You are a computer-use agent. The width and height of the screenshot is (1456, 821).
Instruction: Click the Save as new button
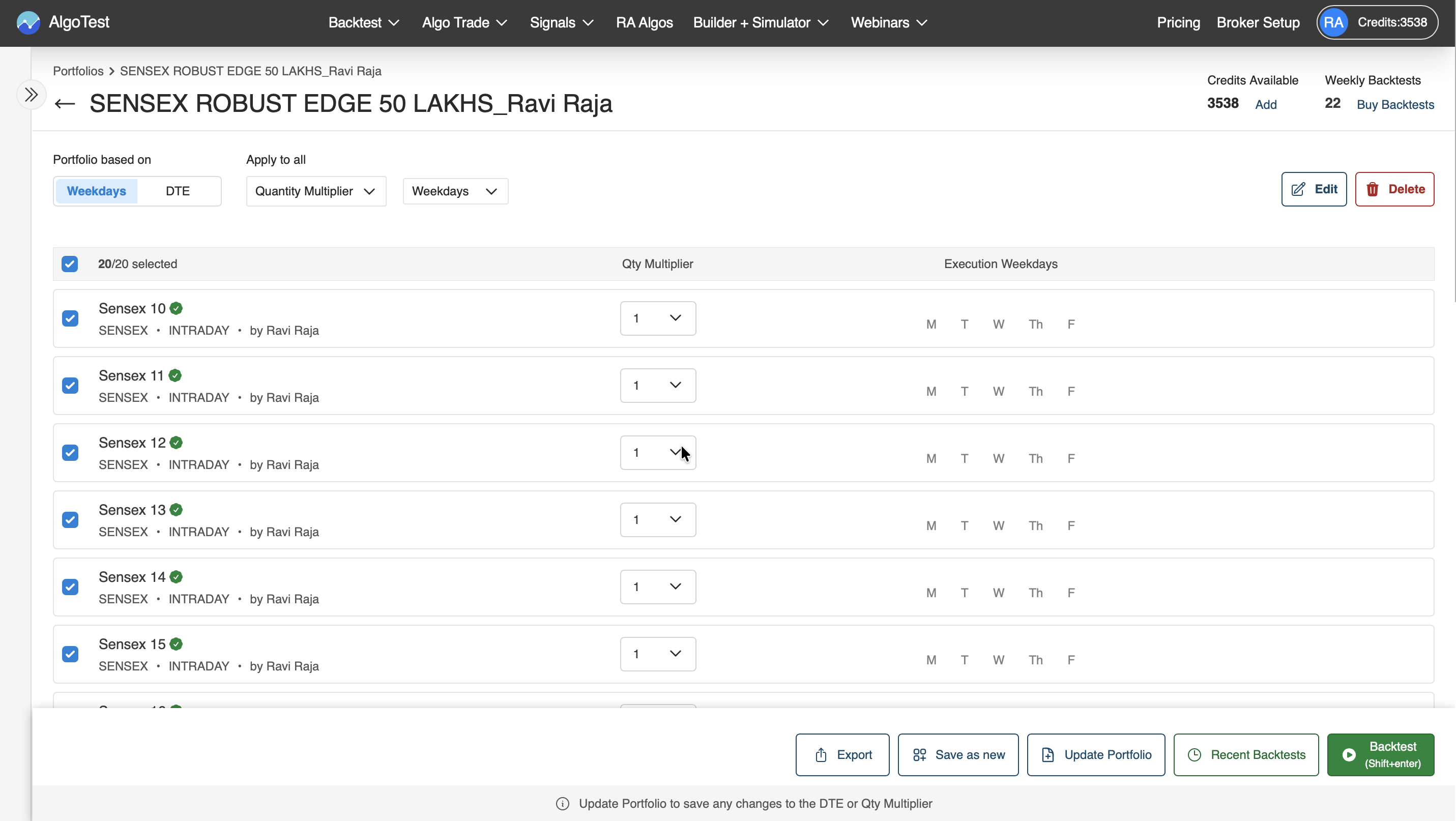coord(958,755)
